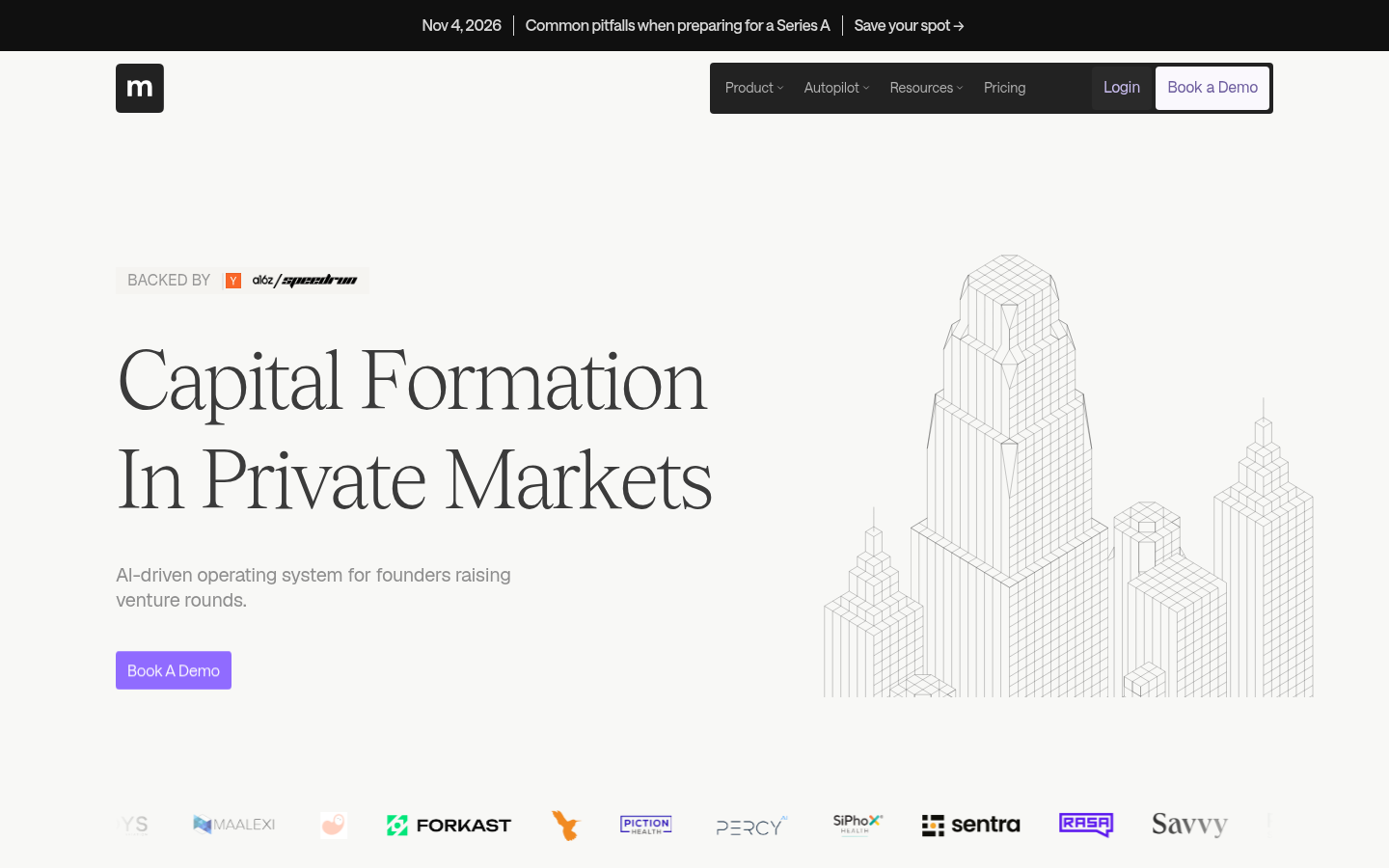Viewport: 1389px width, 868px height.
Task: Click the orange Y Combinator badge
Action: pos(232,281)
